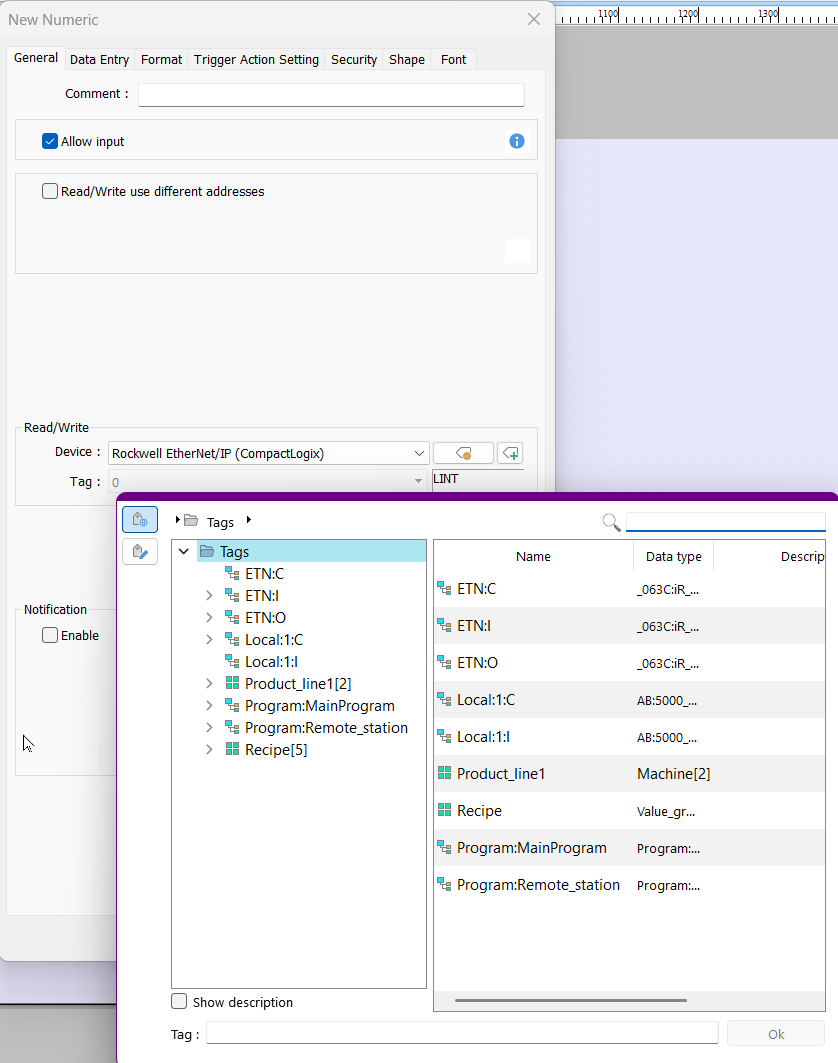Switch to the Data Entry tab
Viewport: 838px width, 1063px height.
coord(99,60)
